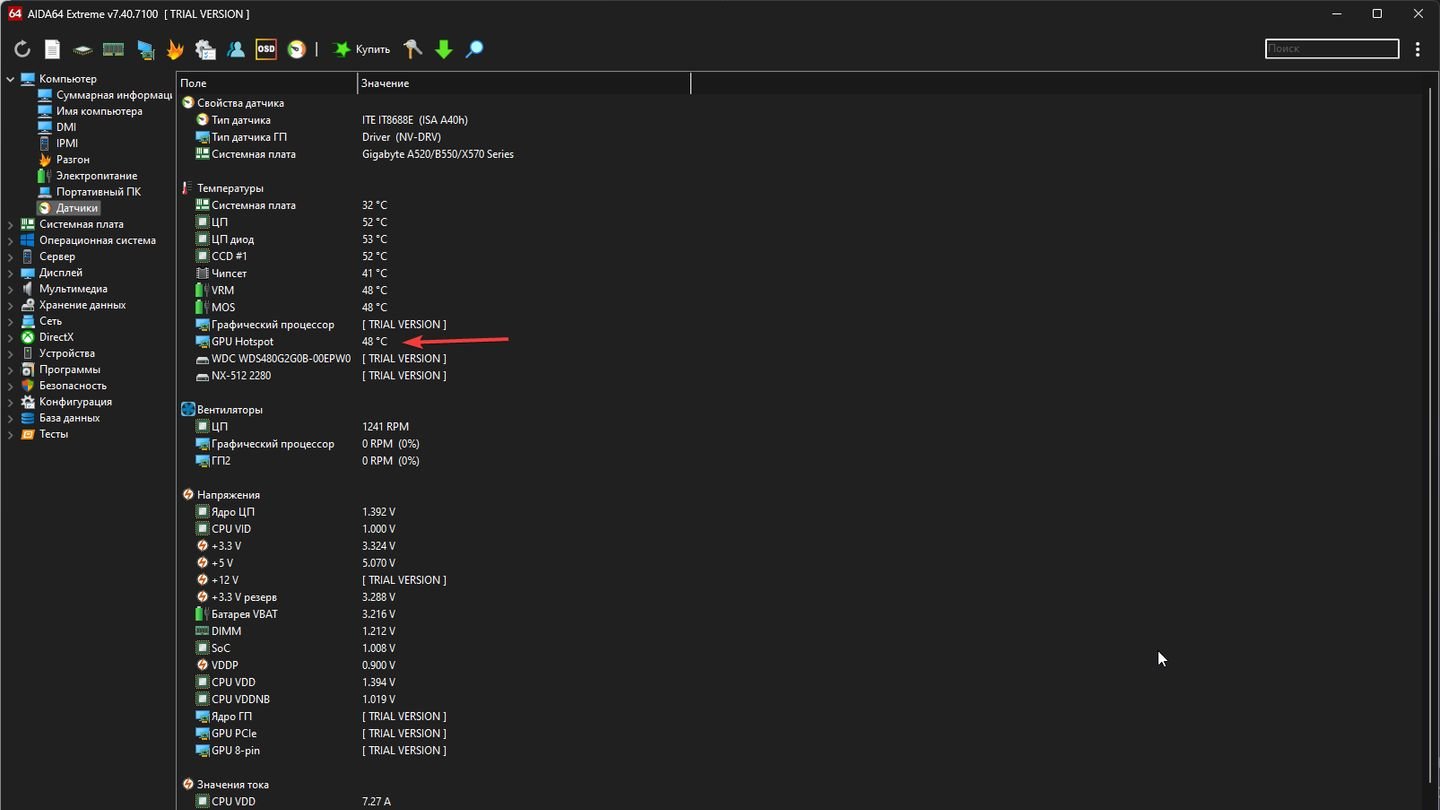Select Имя компьютера in the tree
The width and height of the screenshot is (1440, 810).
click(x=90, y=111)
